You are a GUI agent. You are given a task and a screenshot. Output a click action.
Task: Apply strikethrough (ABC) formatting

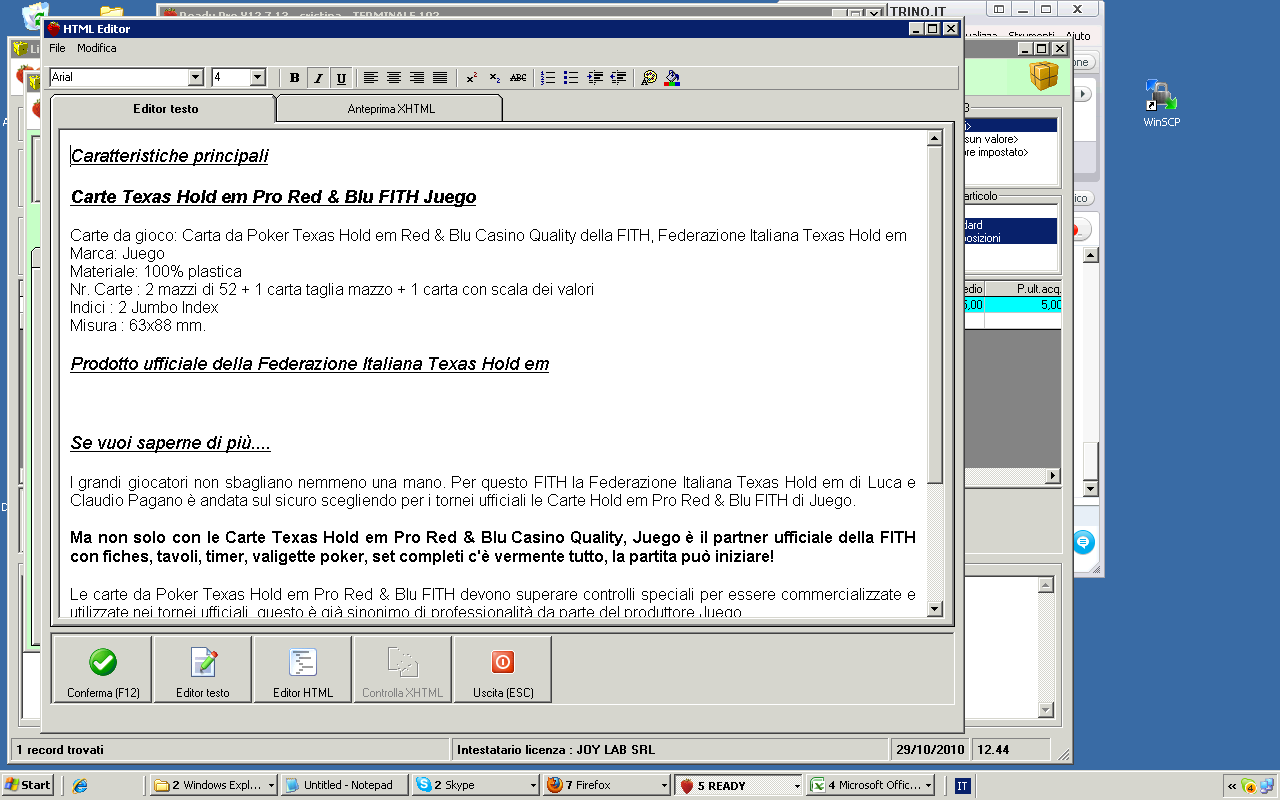tap(518, 78)
